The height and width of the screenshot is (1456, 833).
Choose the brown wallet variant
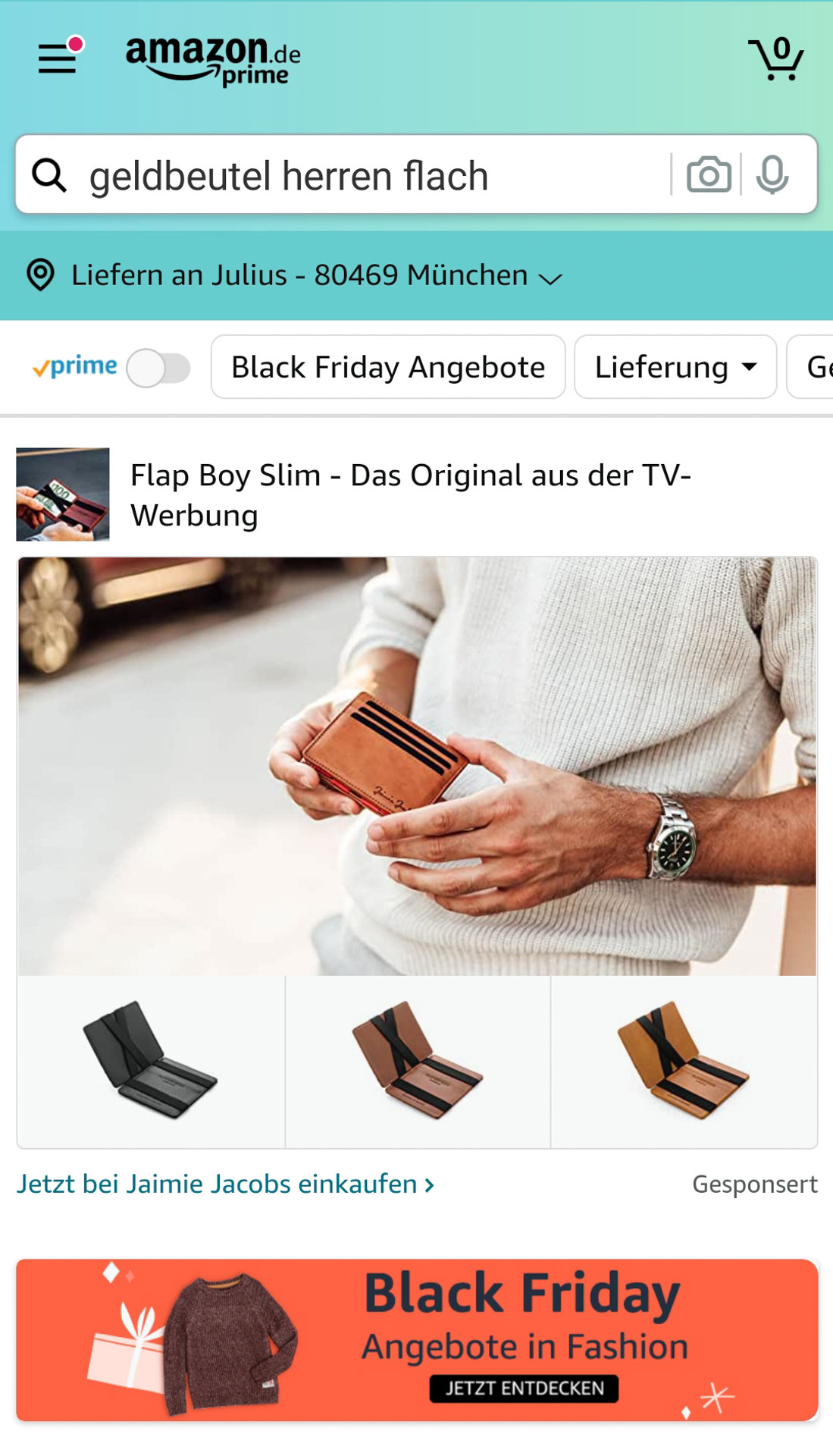418,1062
